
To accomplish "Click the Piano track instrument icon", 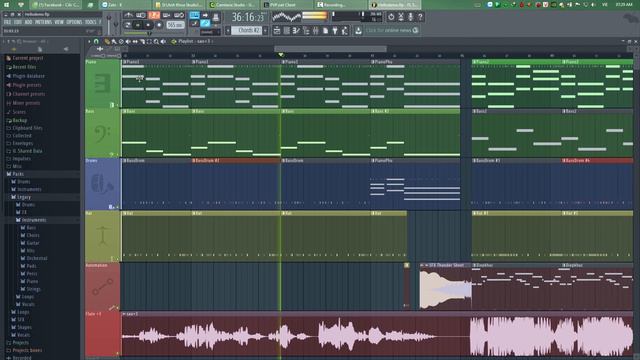I will (x=102, y=83).
